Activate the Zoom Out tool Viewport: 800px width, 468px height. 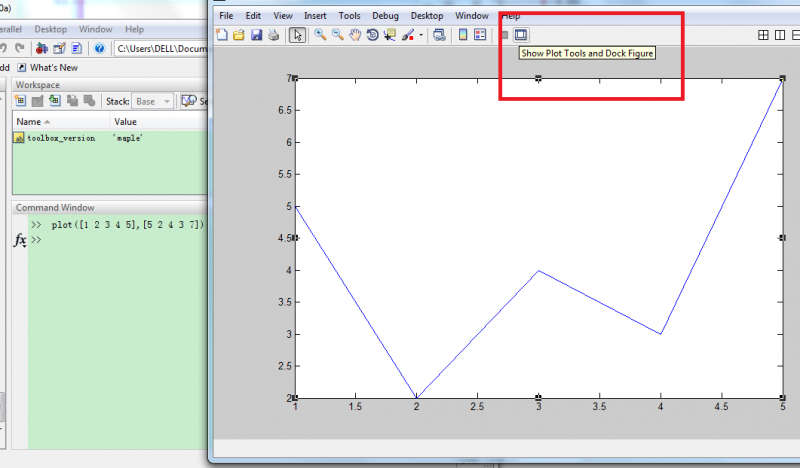coord(337,35)
